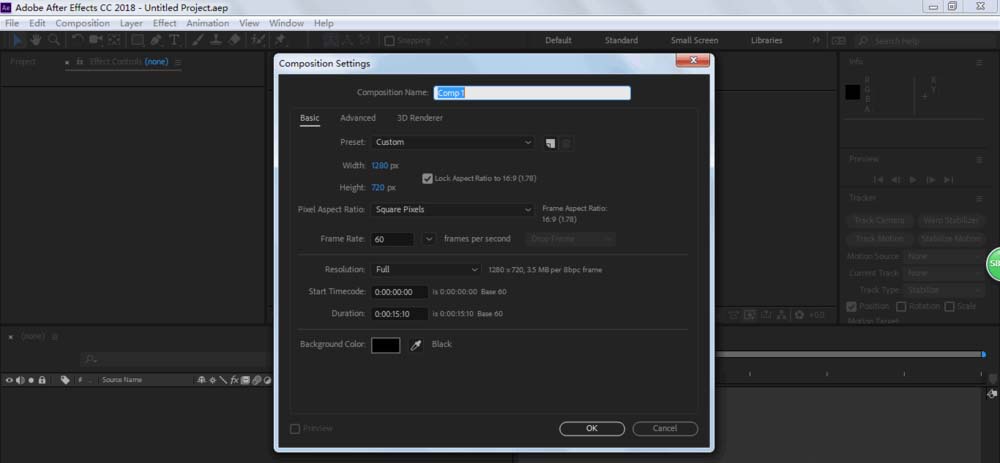Open the Current Track dropdown in Tracker
1000x463 pixels.
[x=944, y=273]
